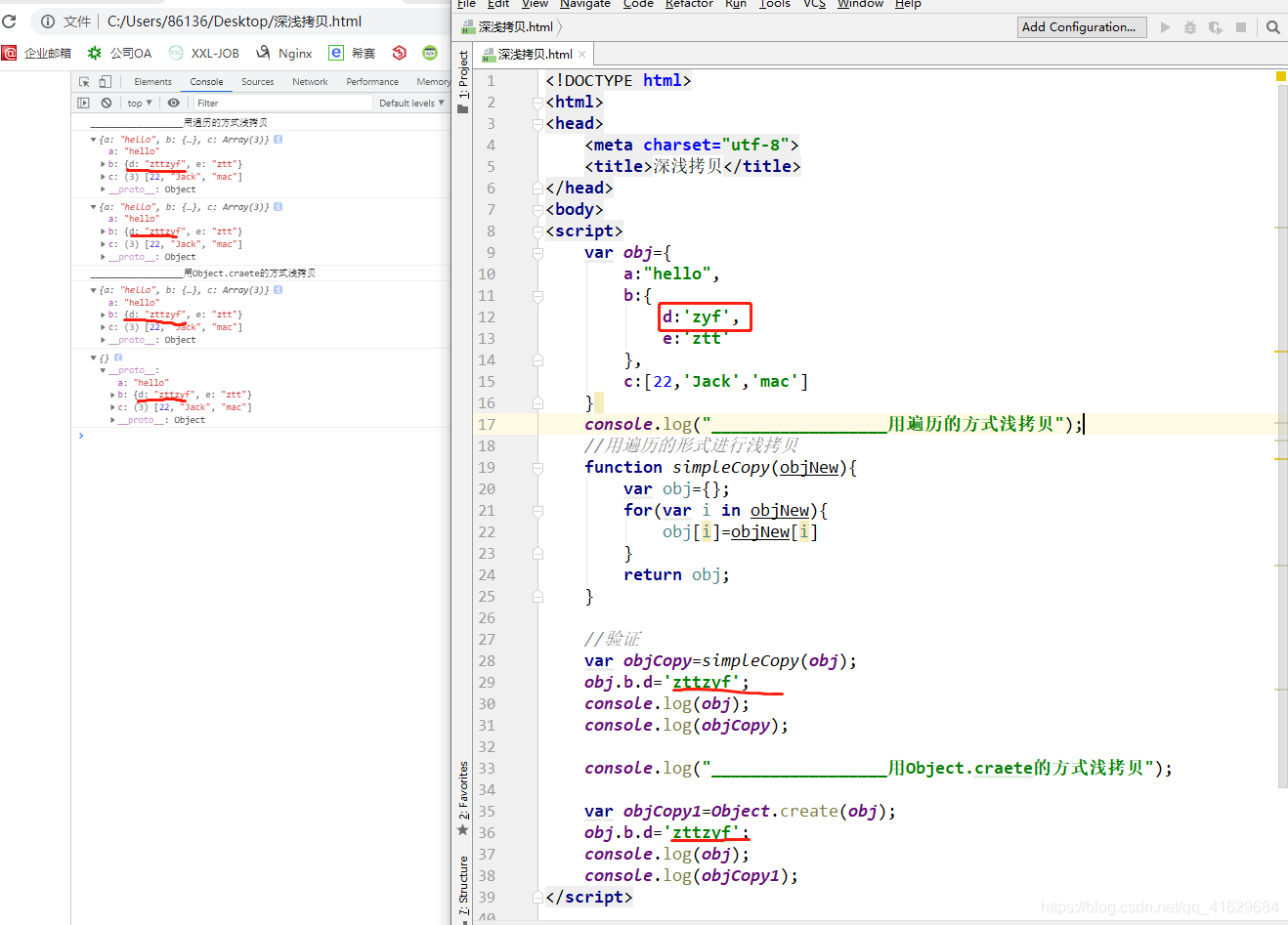This screenshot has height=925, width=1288.
Task: Open the Tools menu in IDE
Action: coord(775,4)
